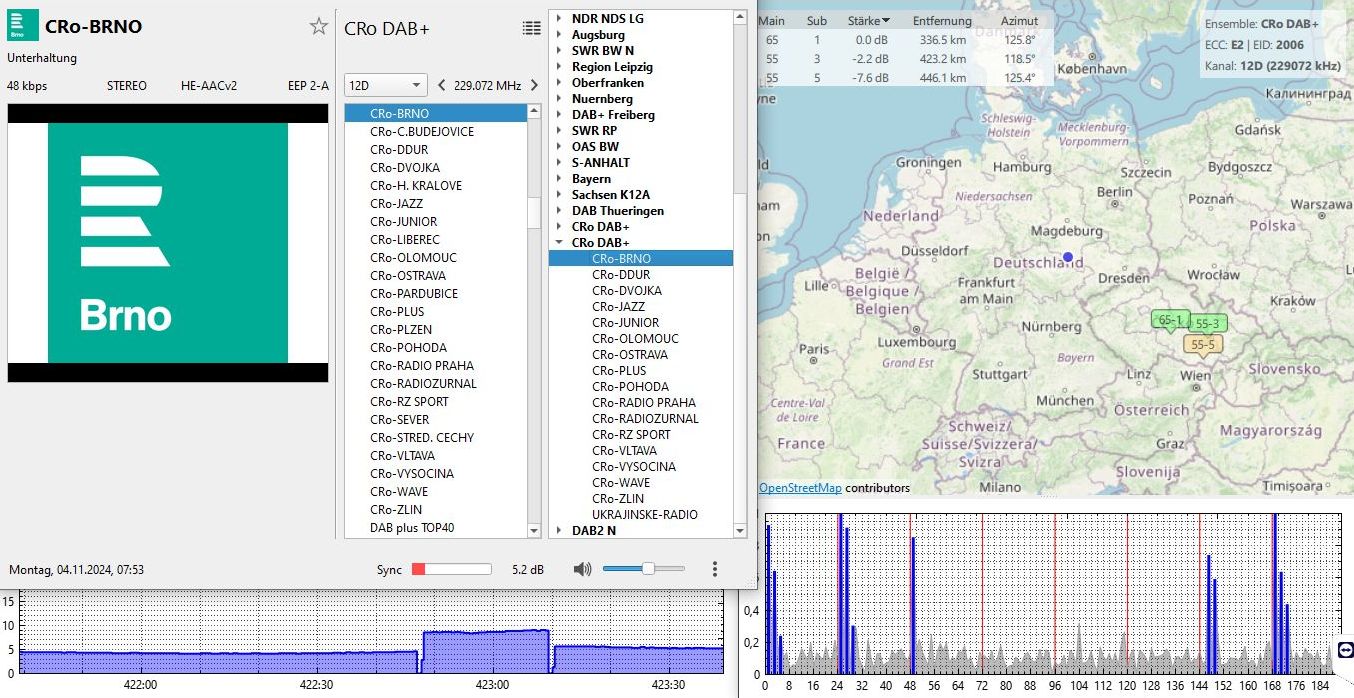Mute audio with the speaker icon

582,569
